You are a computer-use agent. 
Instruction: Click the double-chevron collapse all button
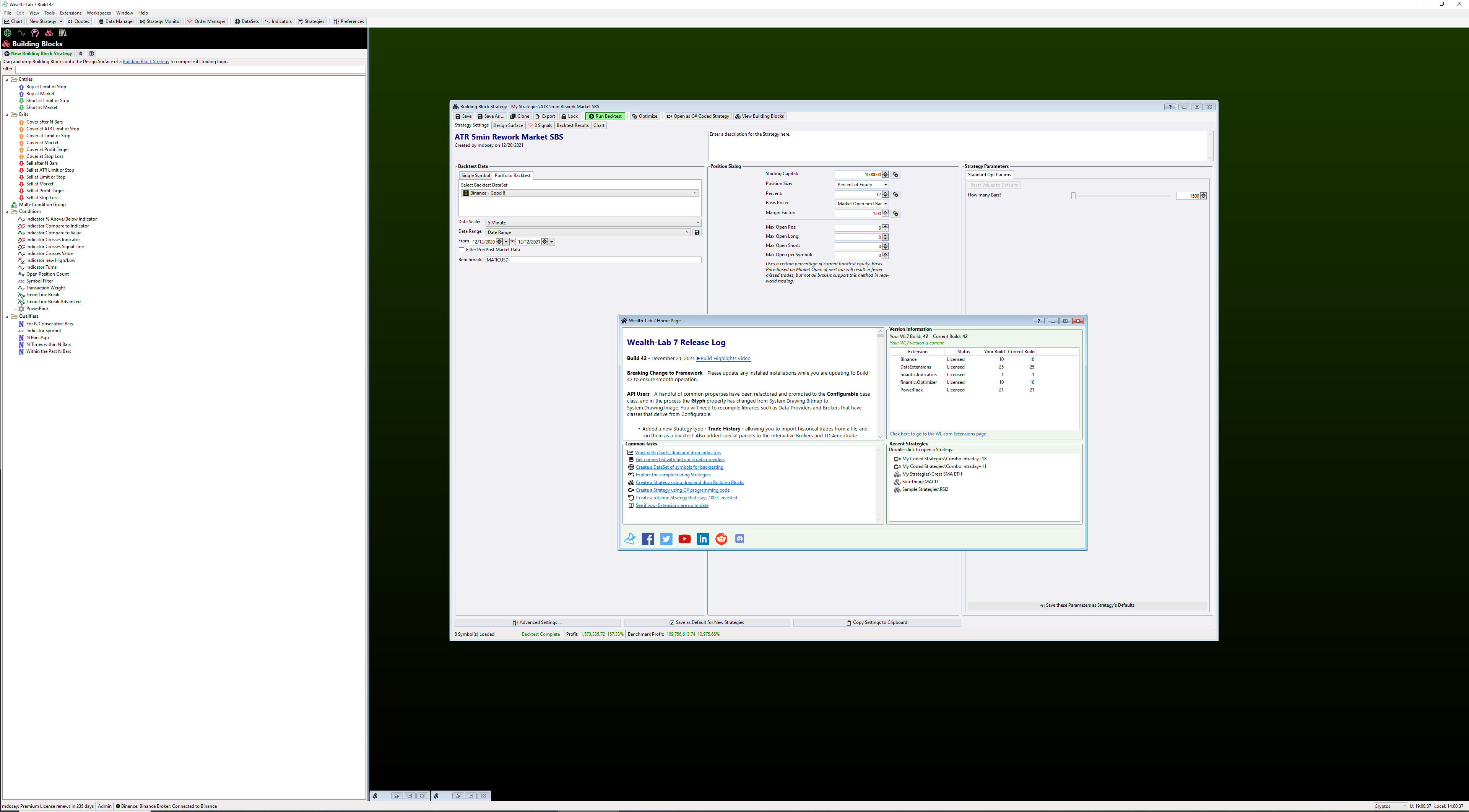pyautogui.click(x=80, y=54)
